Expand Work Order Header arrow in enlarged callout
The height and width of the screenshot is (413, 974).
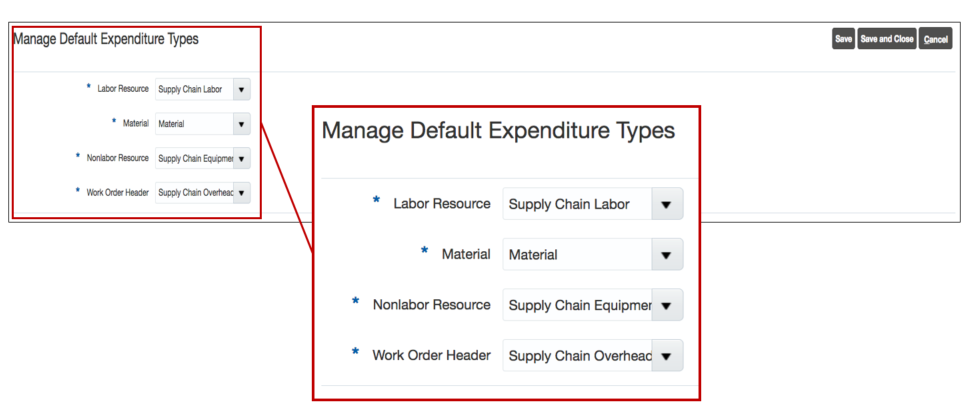(666, 355)
